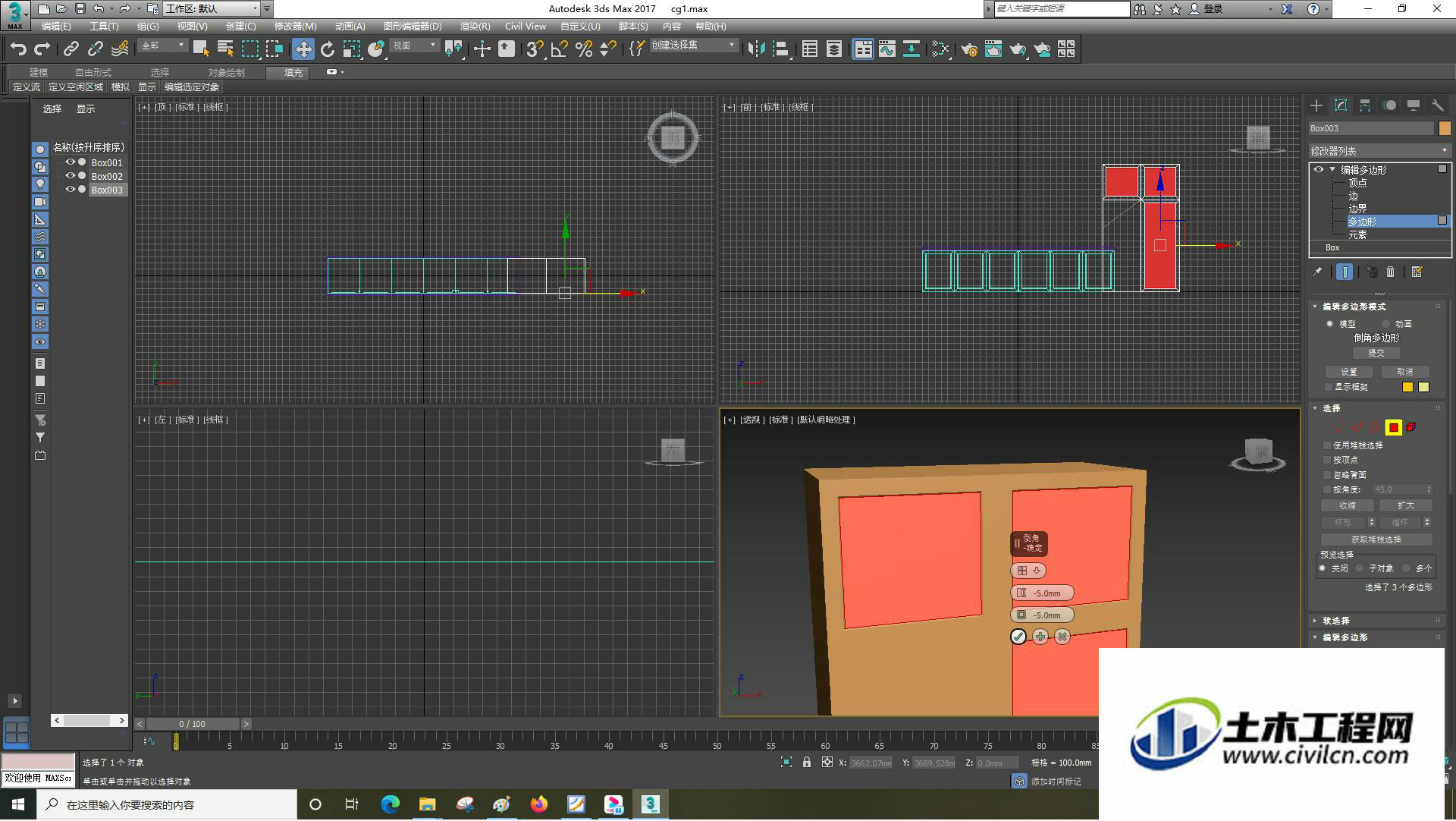
Task: Click Remove Modifier trash icon
Action: click(1391, 272)
